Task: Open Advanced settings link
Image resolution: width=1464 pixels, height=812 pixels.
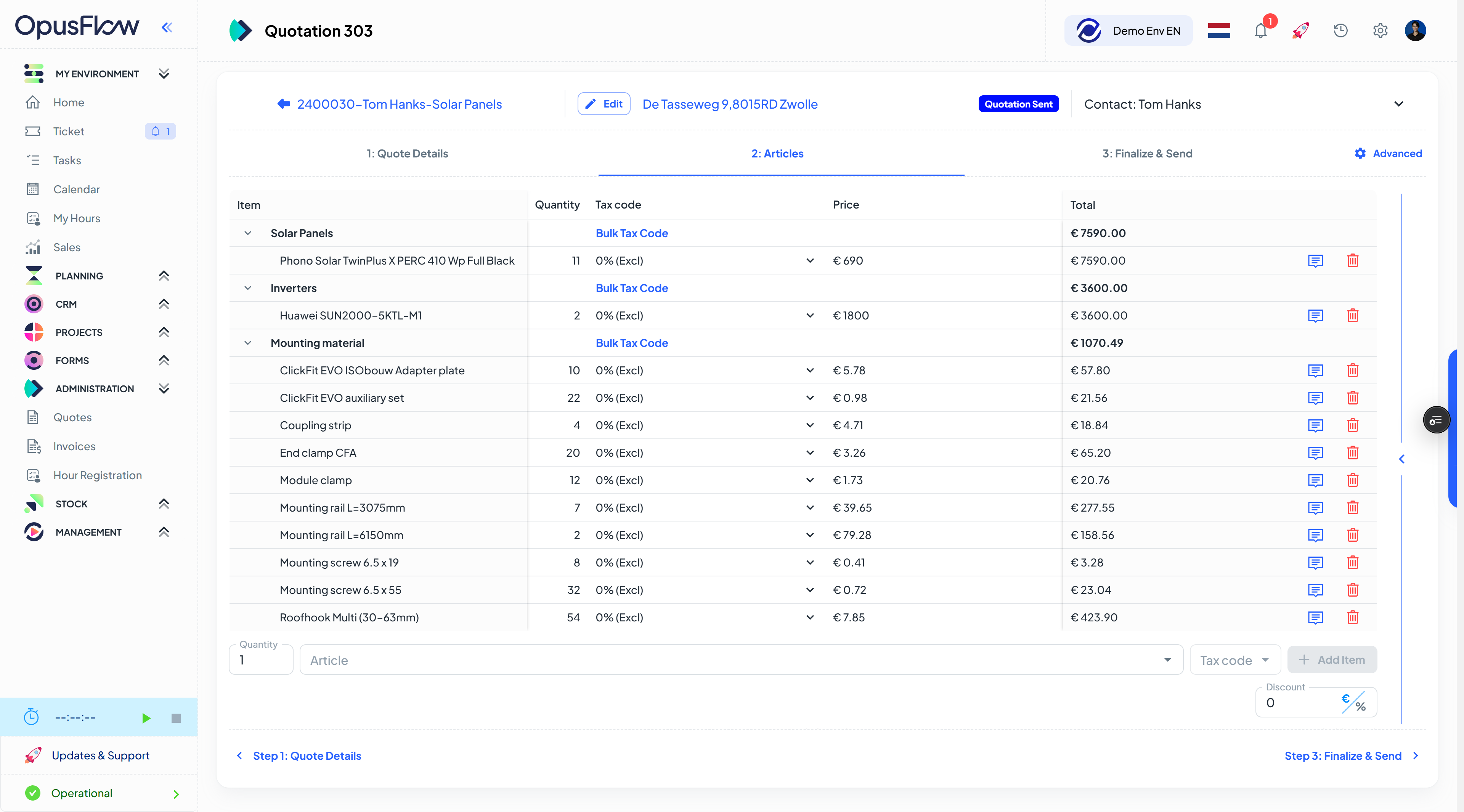Action: 1388,153
